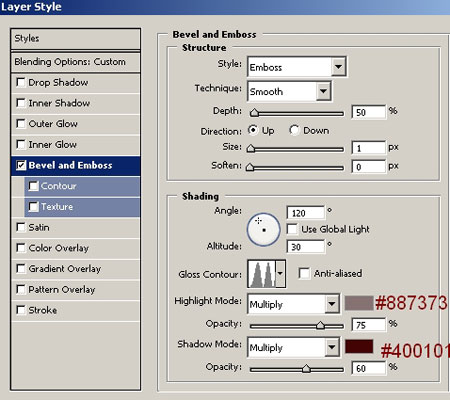The height and width of the screenshot is (400, 450).
Task: Enable Anti-aliased gloss contour checkbox
Action: (304, 273)
